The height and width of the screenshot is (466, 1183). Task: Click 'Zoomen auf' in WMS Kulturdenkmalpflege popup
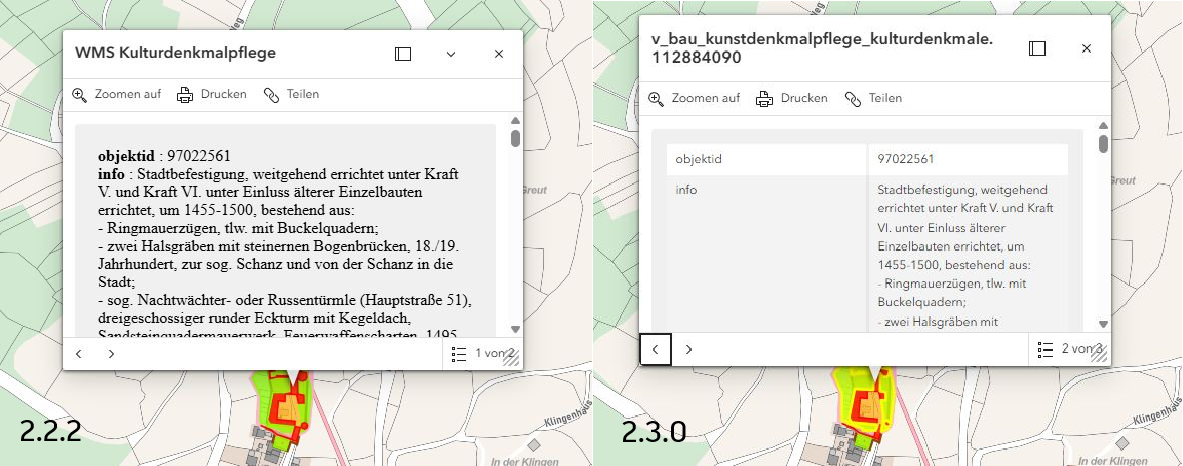(x=117, y=95)
